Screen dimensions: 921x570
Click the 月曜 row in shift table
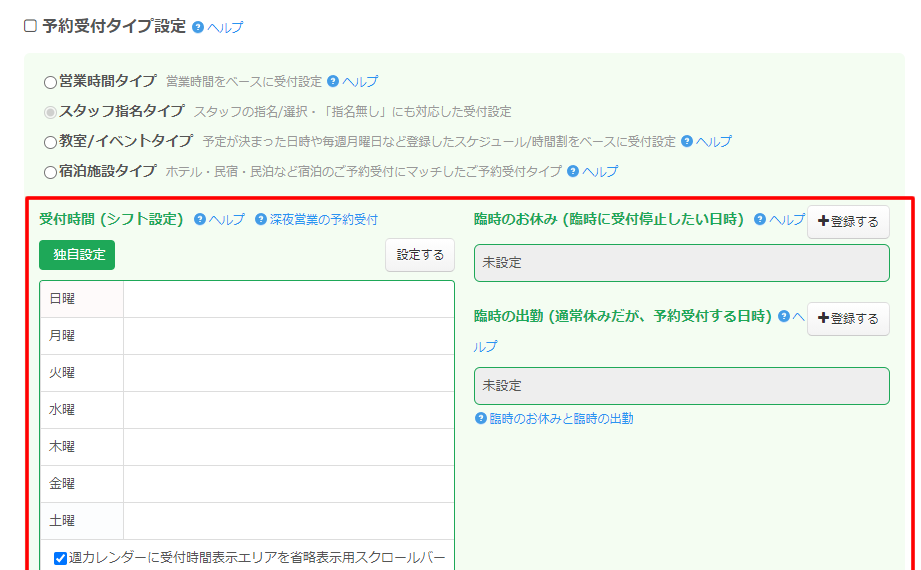tap(246, 336)
